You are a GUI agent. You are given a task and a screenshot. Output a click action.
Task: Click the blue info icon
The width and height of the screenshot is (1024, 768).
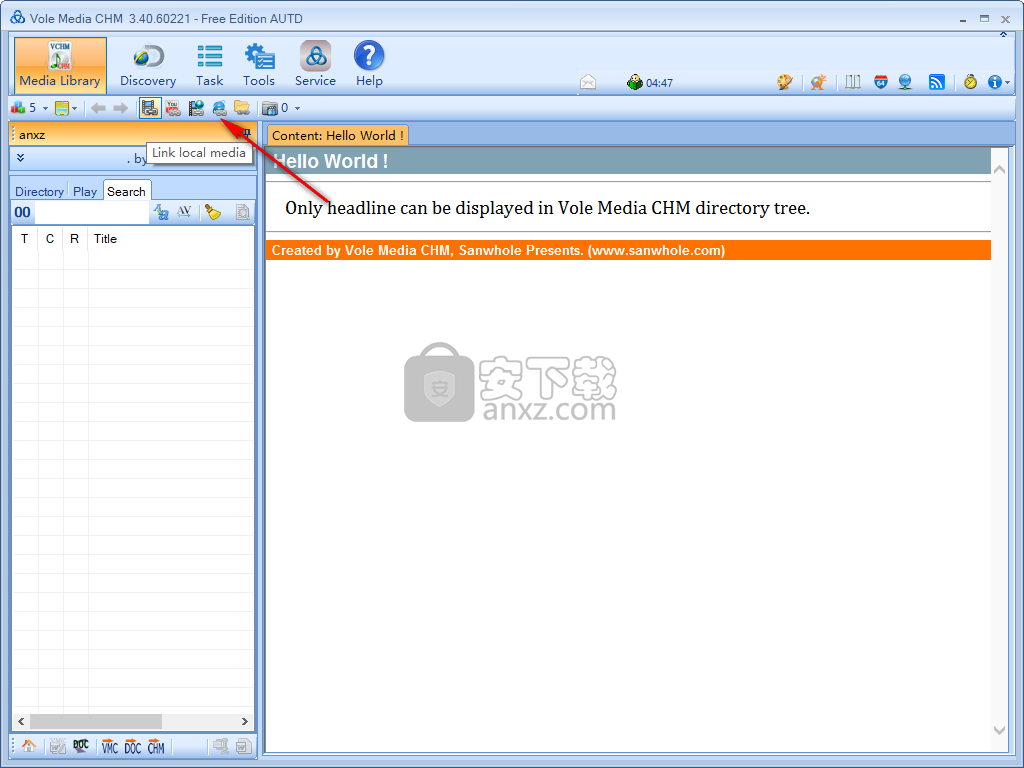tap(995, 82)
